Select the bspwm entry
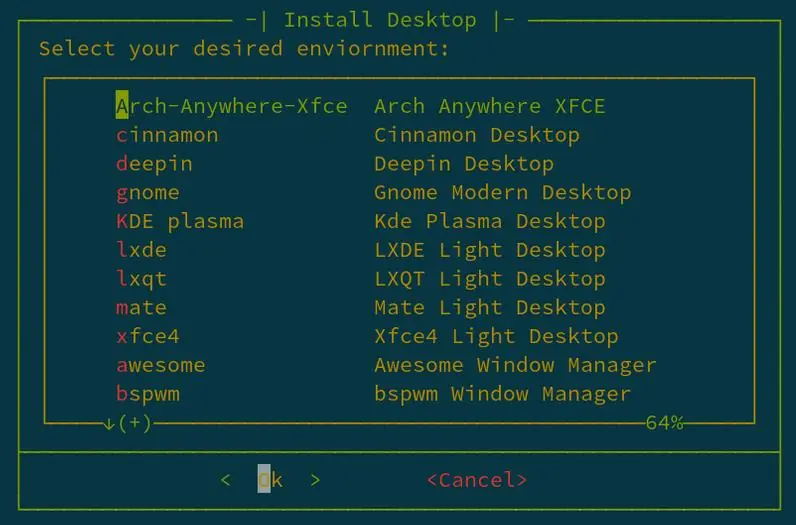This screenshot has height=525, width=796. coord(148,395)
